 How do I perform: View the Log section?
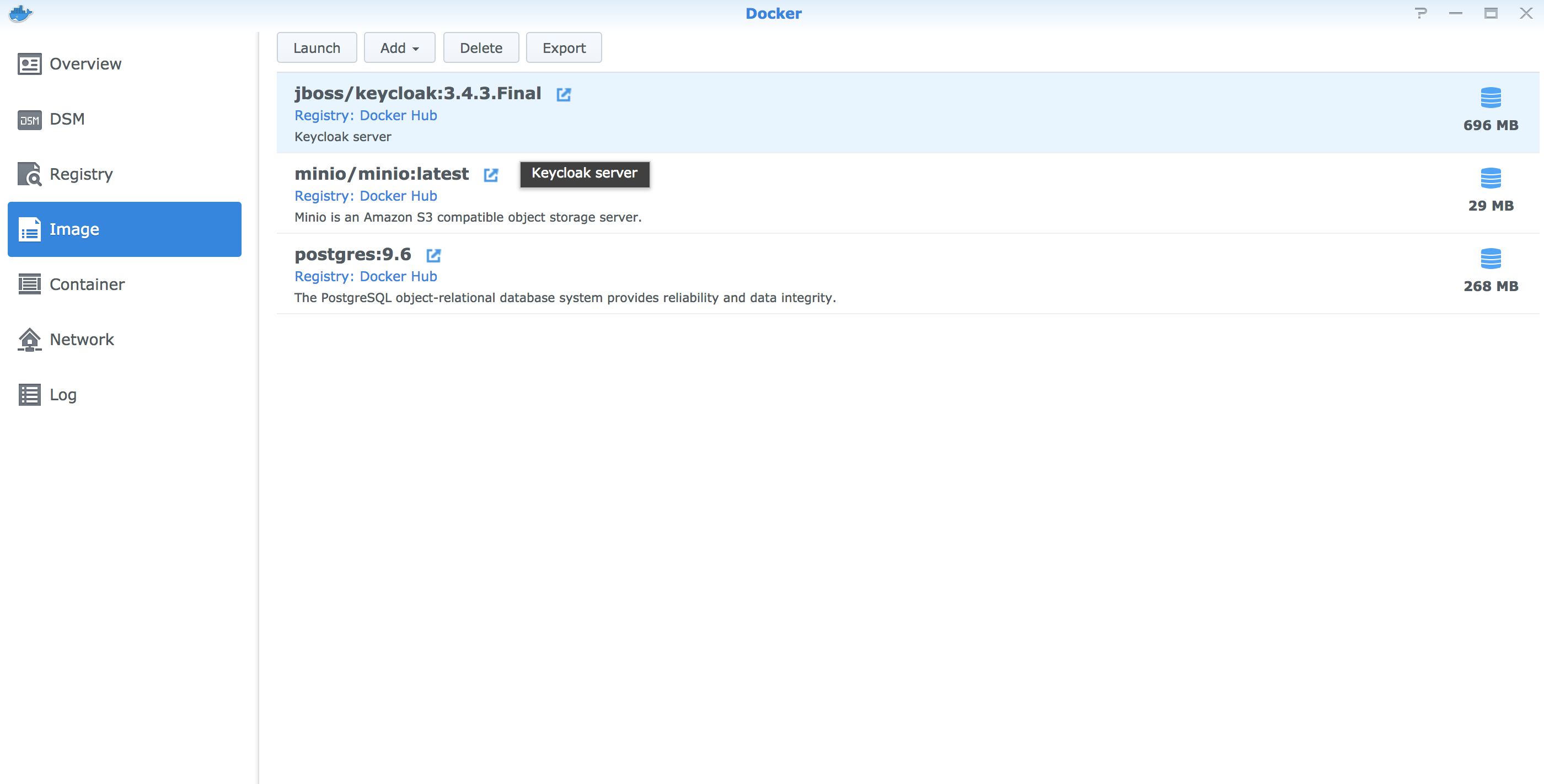coord(63,395)
